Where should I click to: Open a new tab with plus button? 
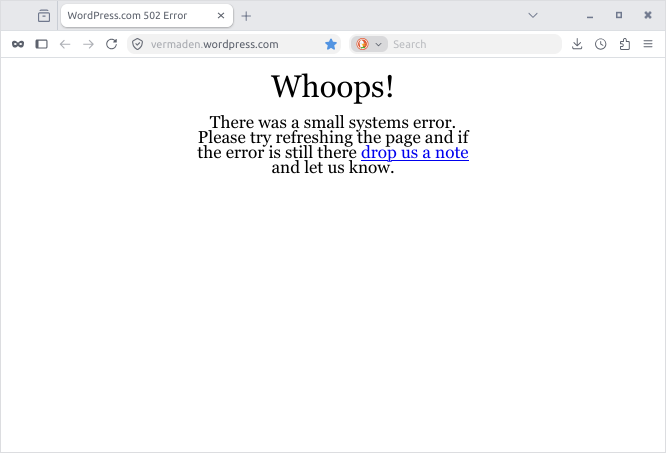pos(246,16)
